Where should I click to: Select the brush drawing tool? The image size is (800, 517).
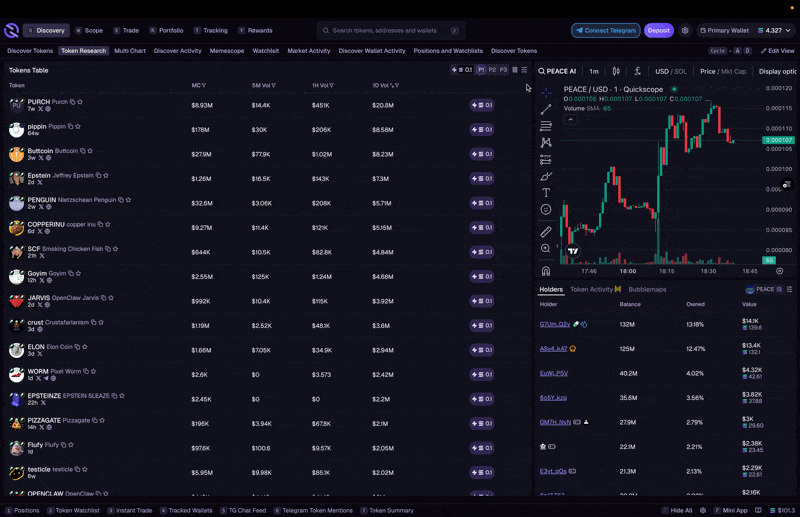click(546, 177)
